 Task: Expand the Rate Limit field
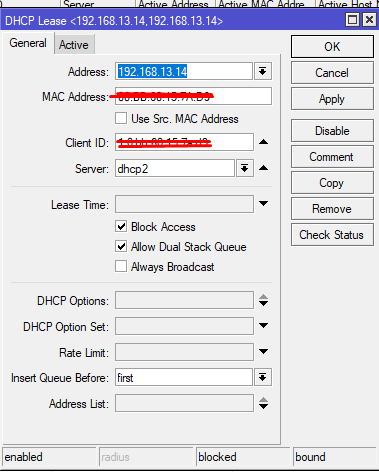click(263, 352)
